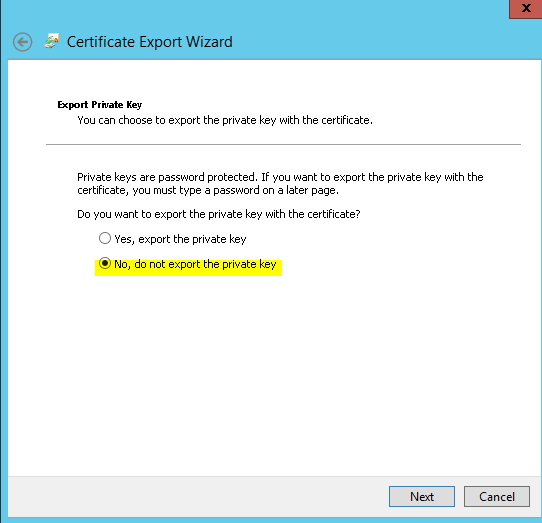Click the "Do you want to export" question text
The width and height of the screenshot is (542, 523).
(x=218, y=214)
